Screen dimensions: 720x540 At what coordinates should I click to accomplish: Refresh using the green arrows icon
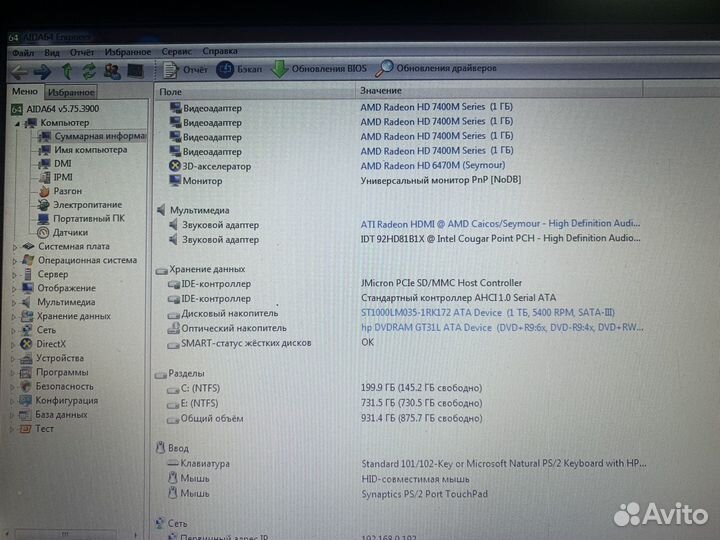[x=89, y=71]
